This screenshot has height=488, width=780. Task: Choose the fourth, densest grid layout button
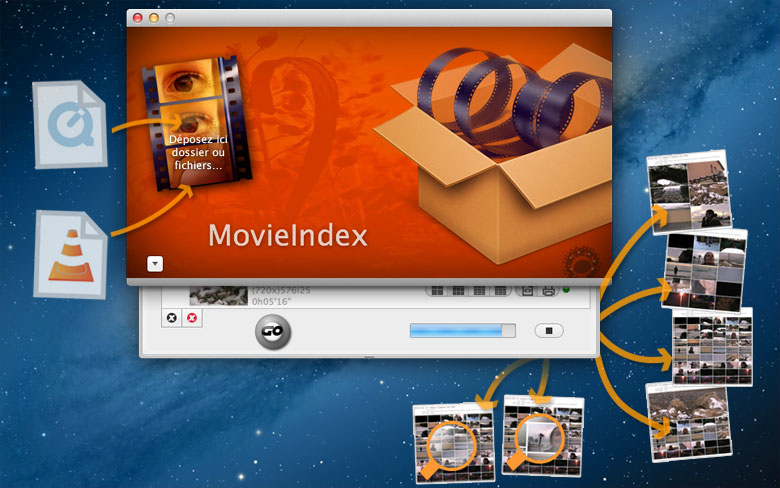point(500,291)
